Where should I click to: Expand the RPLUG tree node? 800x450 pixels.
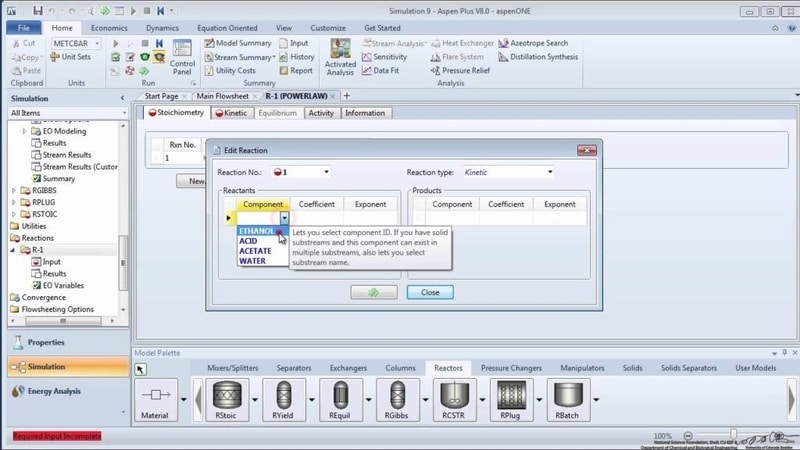14,202
